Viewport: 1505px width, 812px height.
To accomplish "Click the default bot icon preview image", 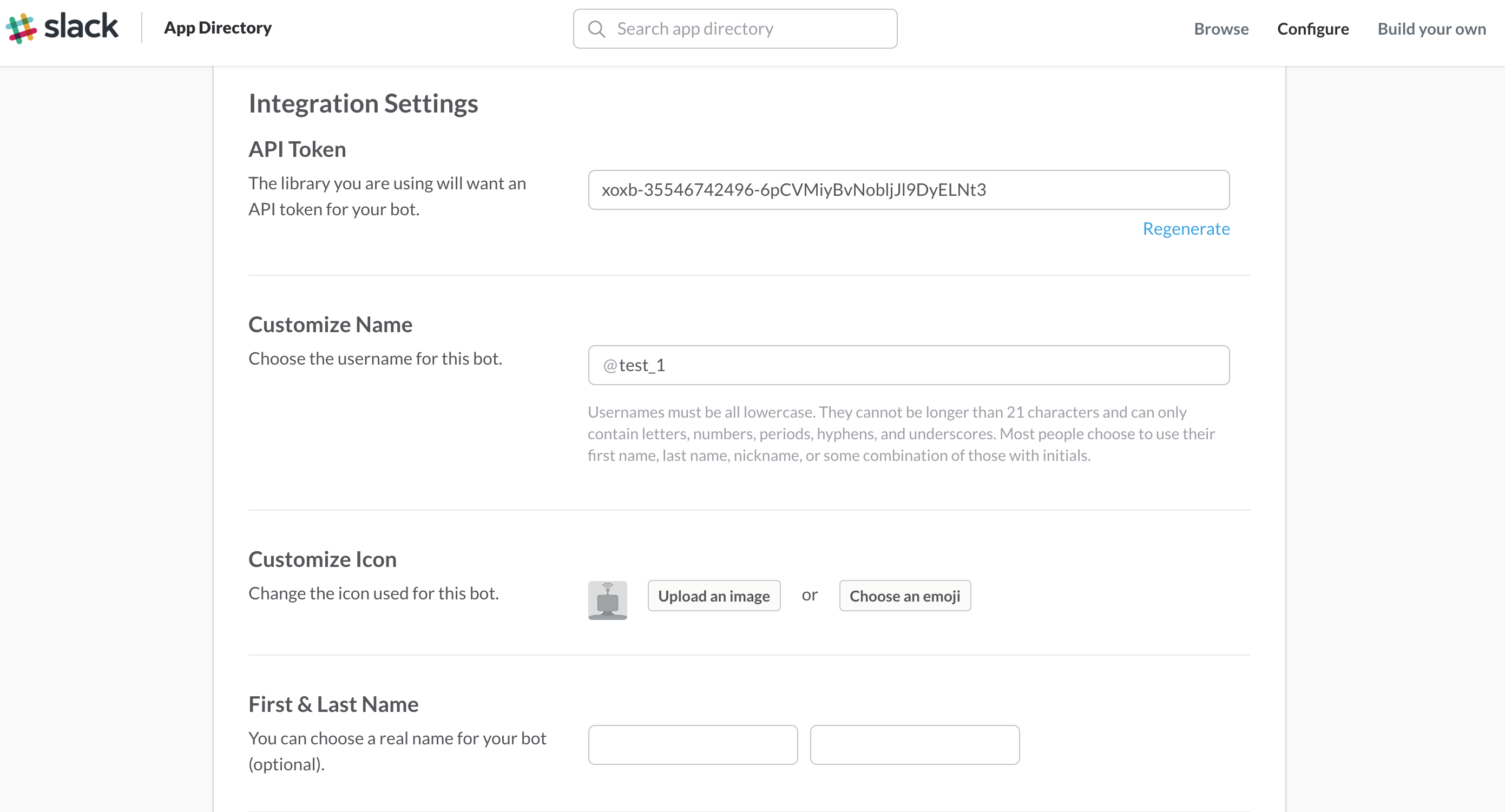I will click(x=608, y=599).
